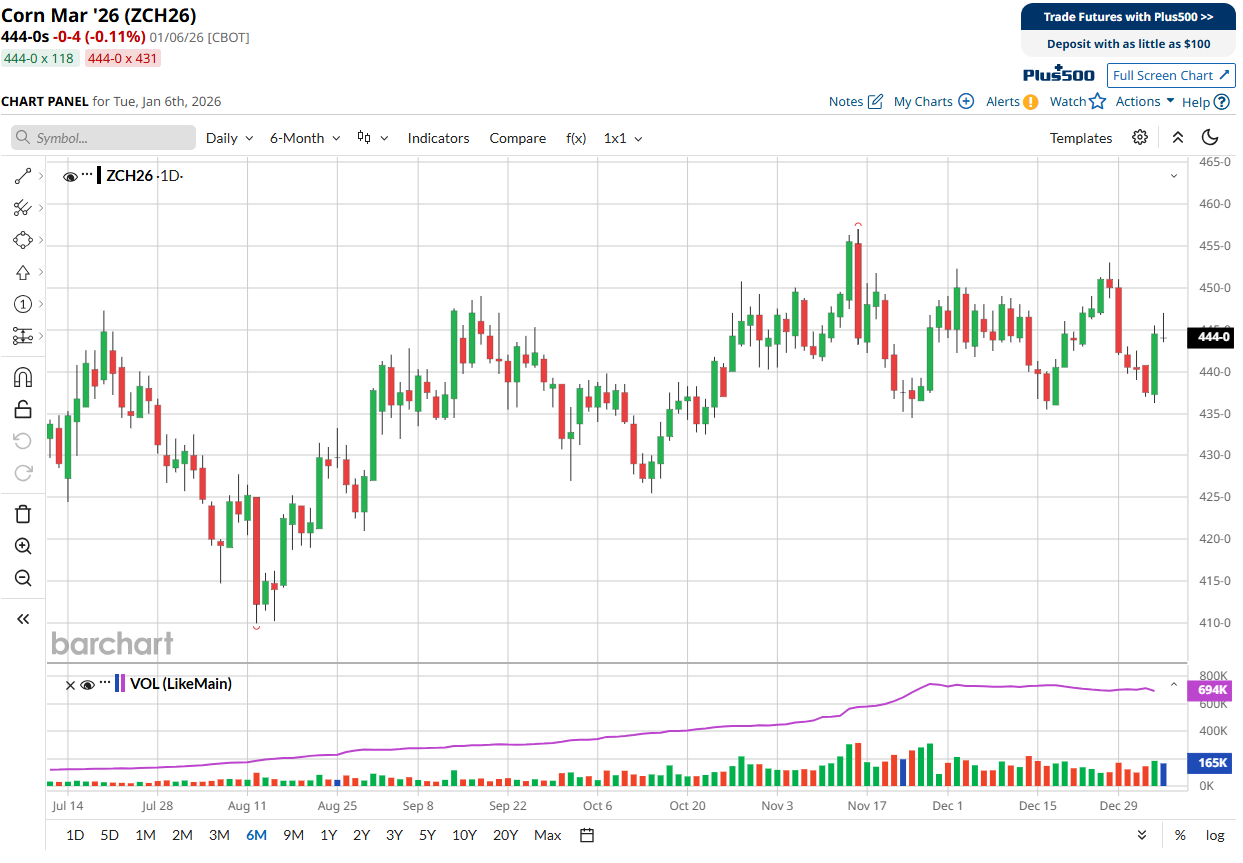Viewport: 1243px width, 863px height.
Task: Select the trend line drawing tool
Action: [x=22, y=176]
